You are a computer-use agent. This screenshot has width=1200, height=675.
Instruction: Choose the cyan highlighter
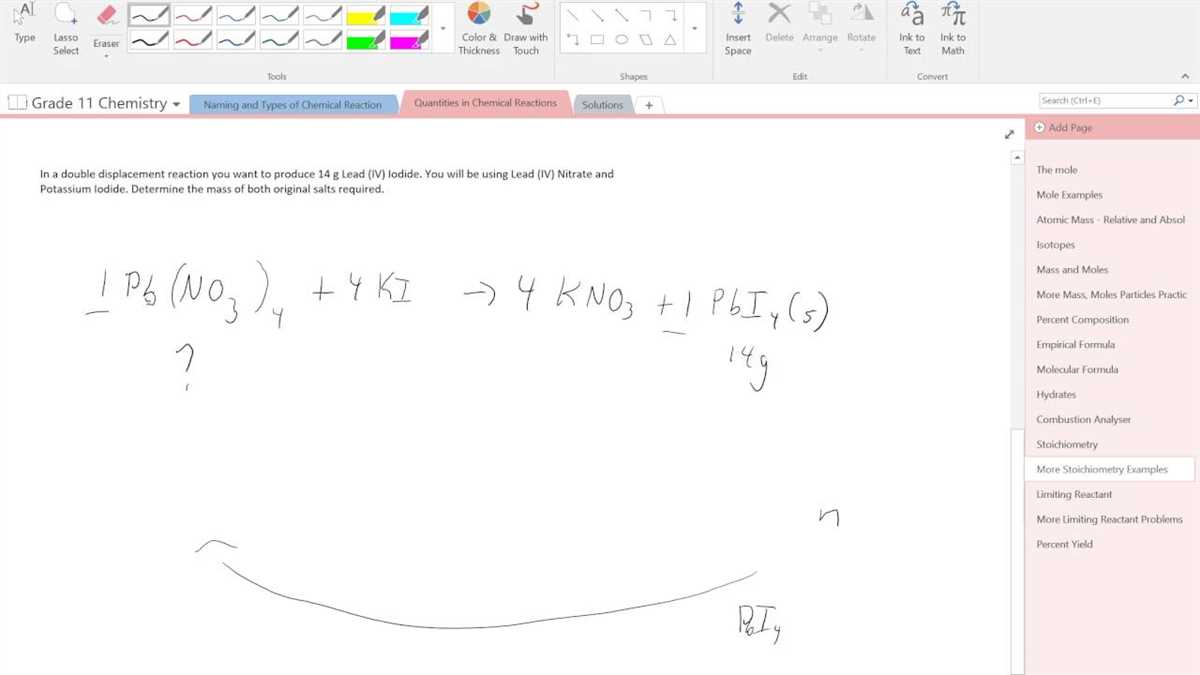(410, 15)
